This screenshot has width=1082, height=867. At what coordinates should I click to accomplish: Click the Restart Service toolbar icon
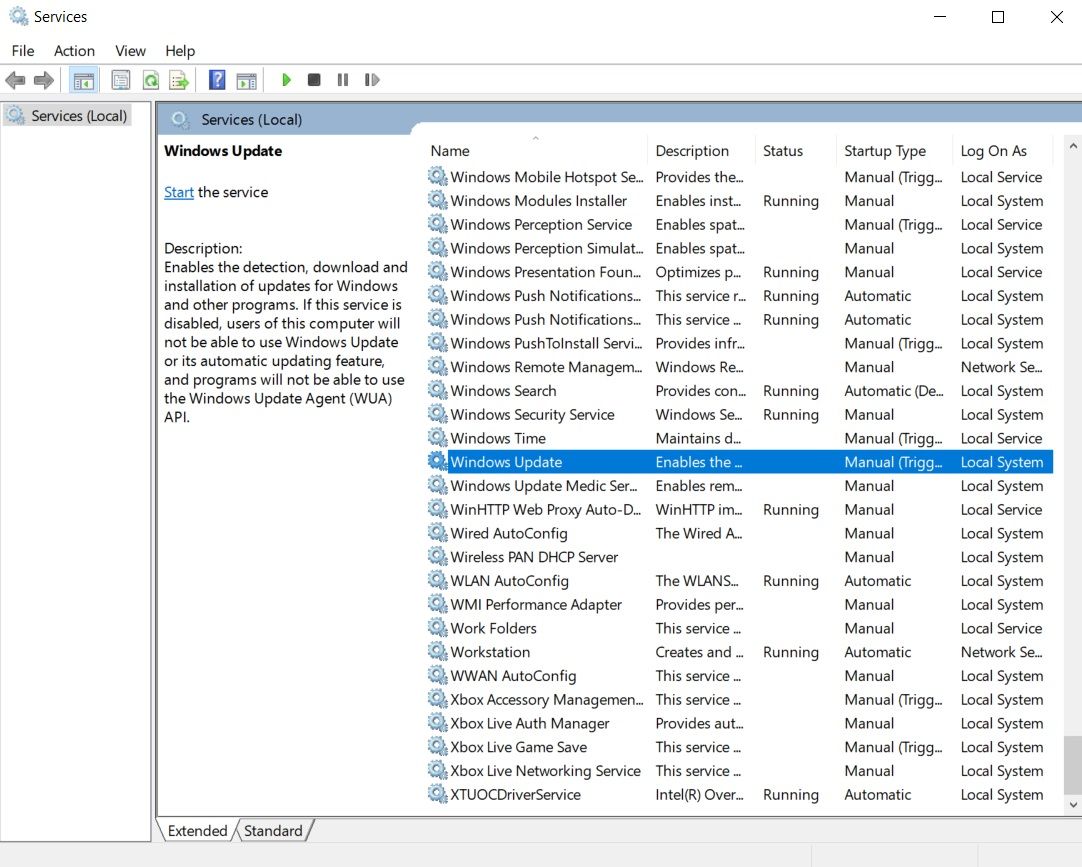click(x=372, y=80)
